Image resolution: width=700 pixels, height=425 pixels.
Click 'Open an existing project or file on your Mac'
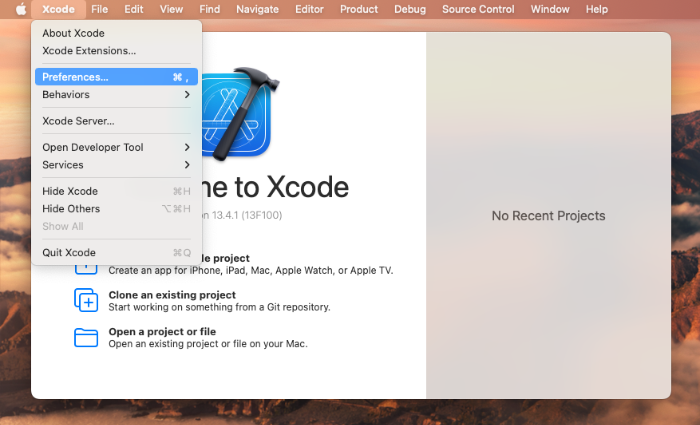coord(208,344)
